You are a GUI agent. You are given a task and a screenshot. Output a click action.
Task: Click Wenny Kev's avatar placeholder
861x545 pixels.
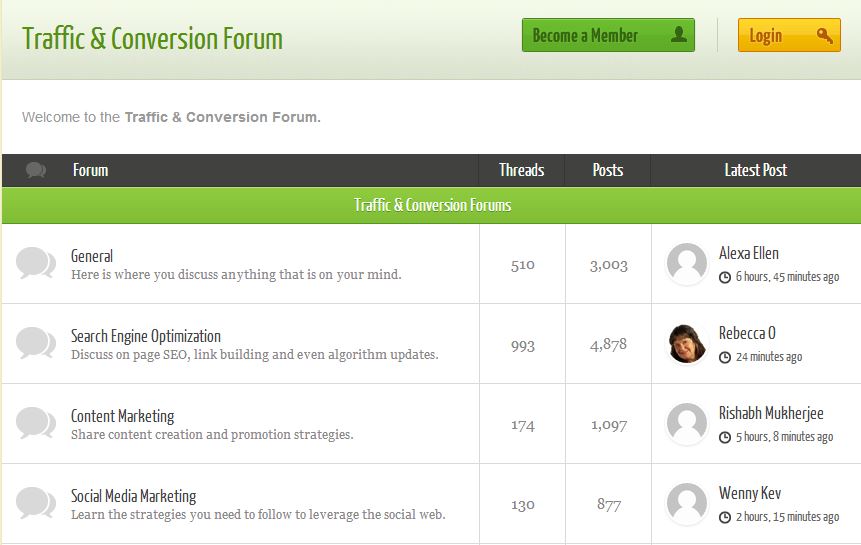pyautogui.click(x=687, y=503)
